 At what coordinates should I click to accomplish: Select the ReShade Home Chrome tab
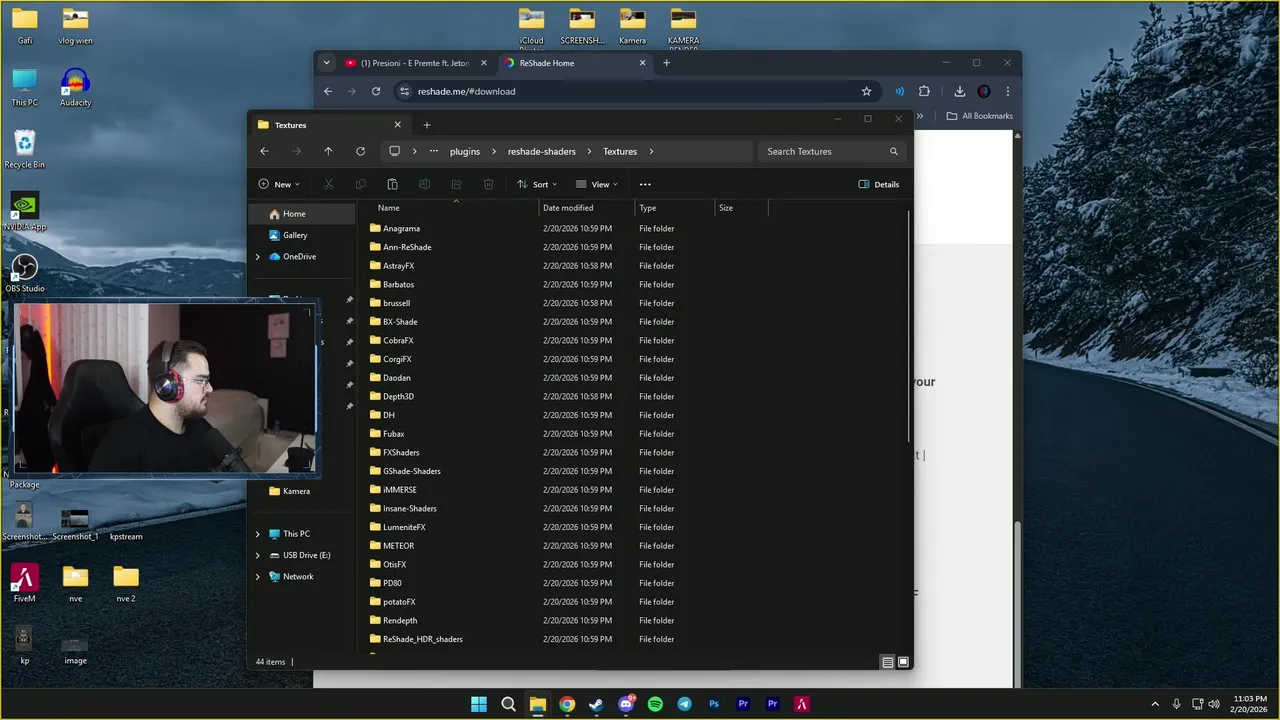coord(576,63)
